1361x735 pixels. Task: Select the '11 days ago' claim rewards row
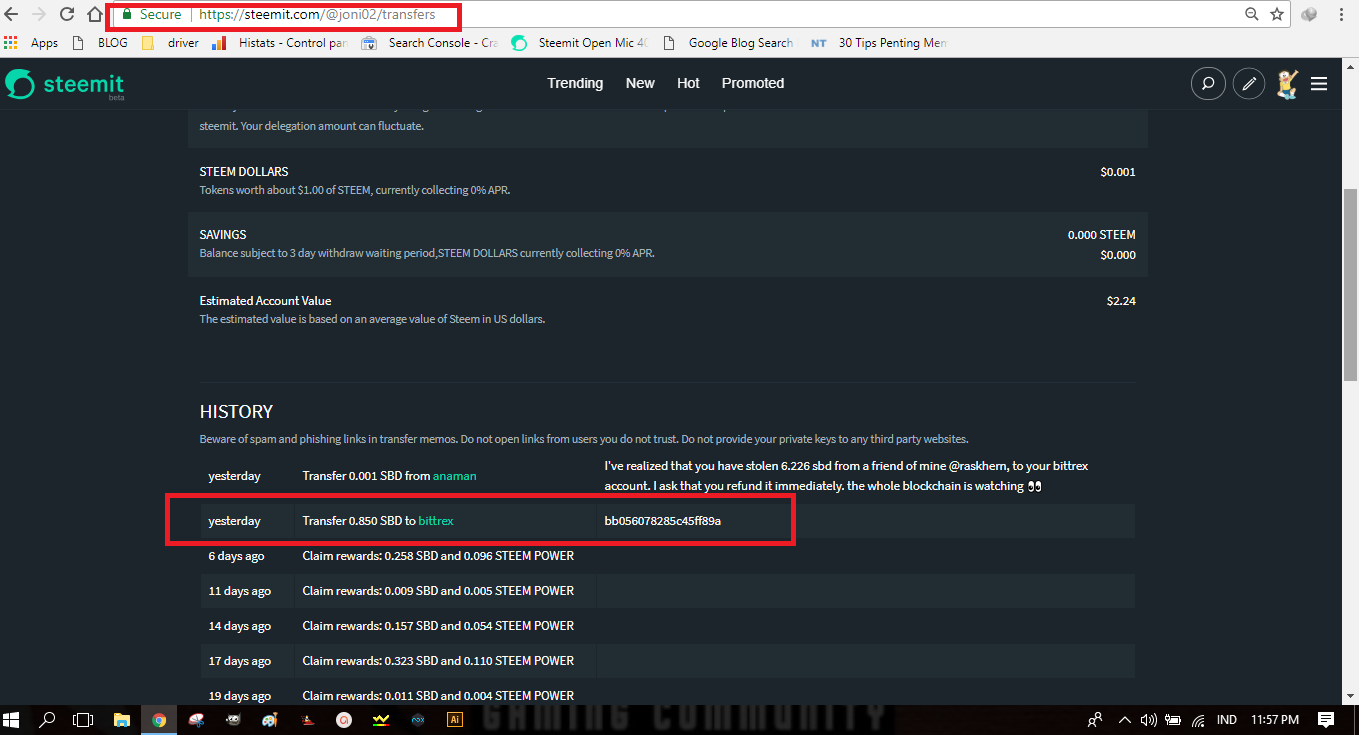coord(667,591)
